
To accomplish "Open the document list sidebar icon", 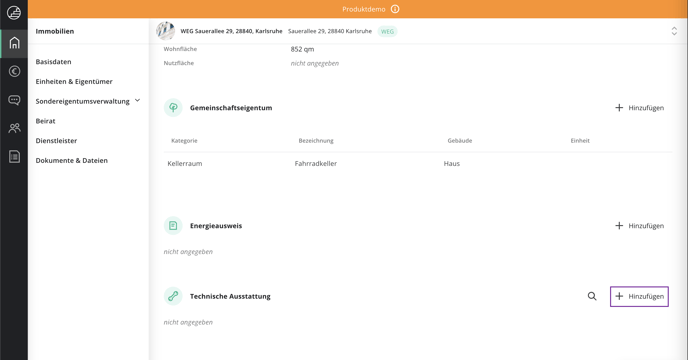I will (x=14, y=156).
